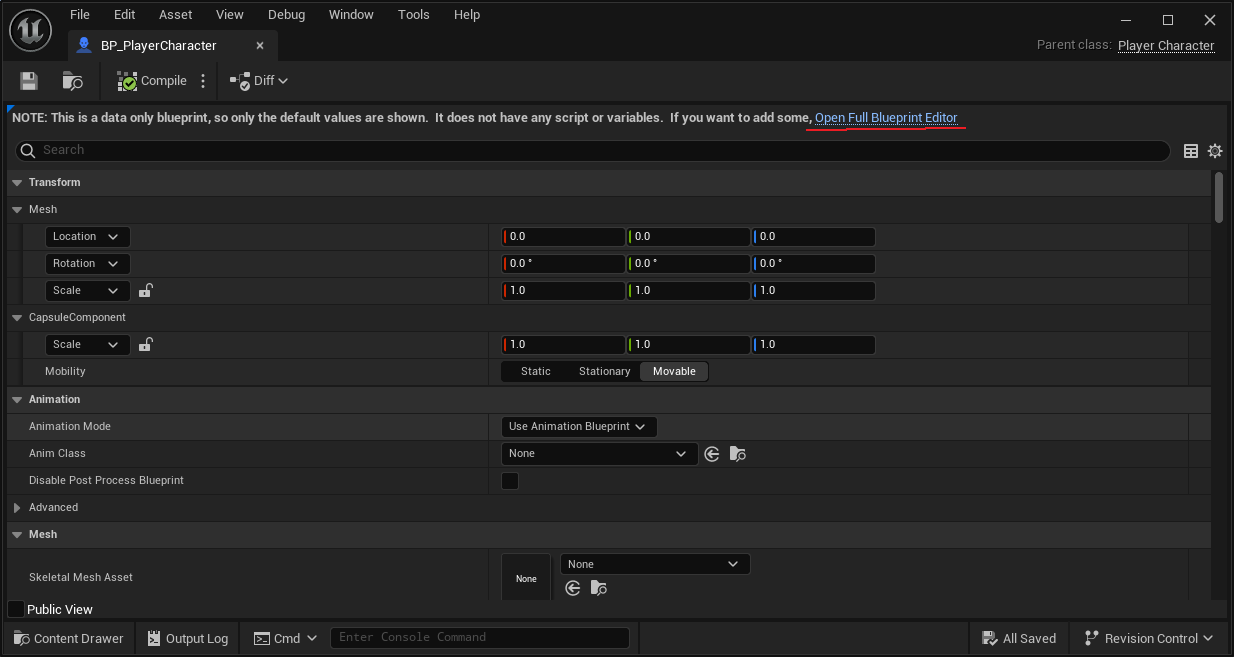This screenshot has height=657, width=1234.
Task: Toggle the CapsuleComponent Scale lock icon
Action: [x=145, y=344]
